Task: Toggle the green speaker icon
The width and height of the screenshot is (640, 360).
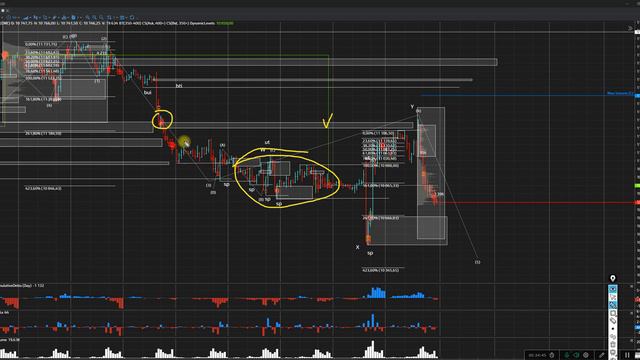Action: (576, 355)
